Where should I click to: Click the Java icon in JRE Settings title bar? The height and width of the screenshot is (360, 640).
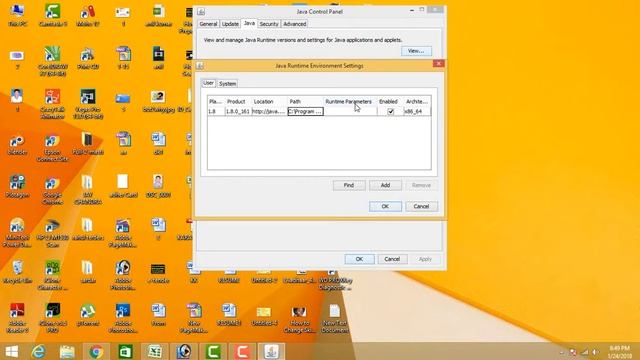(200, 66)
